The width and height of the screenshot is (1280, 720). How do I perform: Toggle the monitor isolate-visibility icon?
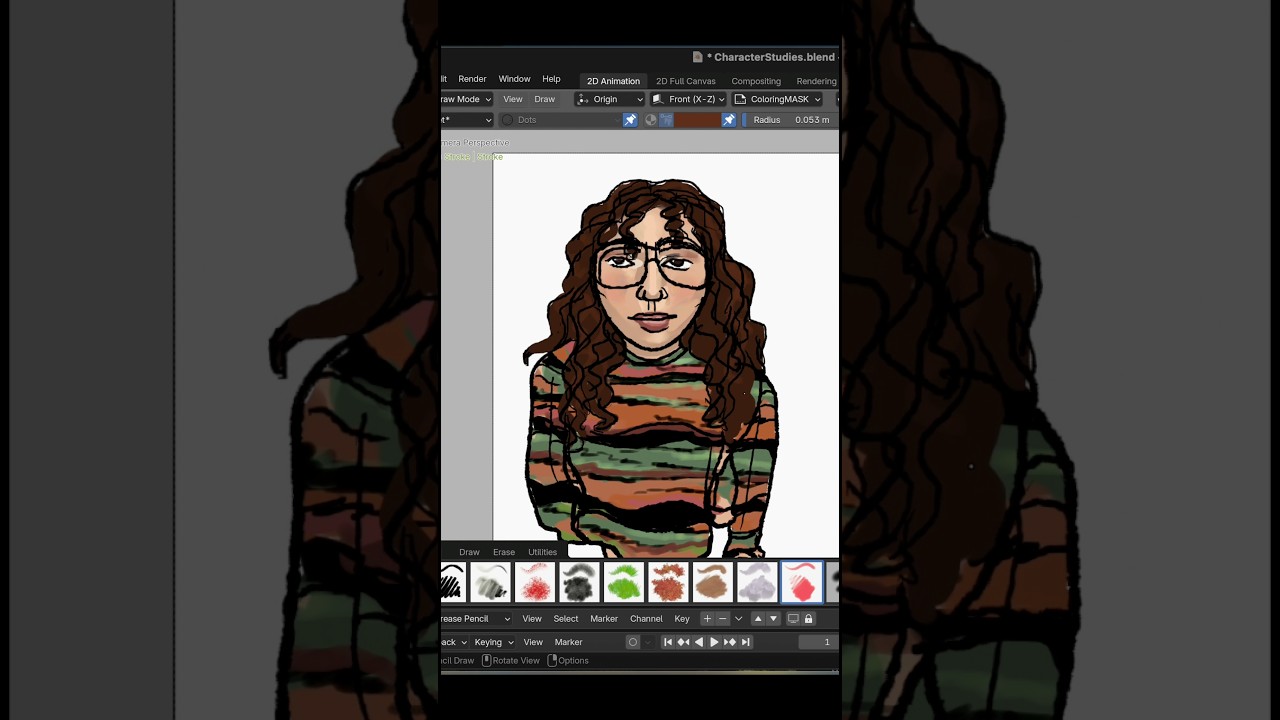tap(793, 619)
